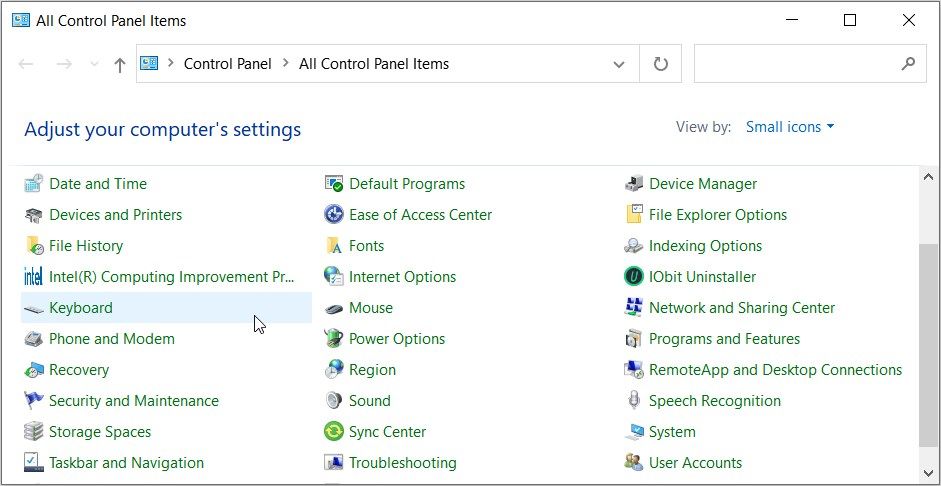
Task: Open the Mouse settings icon
Action: [334, 308]
